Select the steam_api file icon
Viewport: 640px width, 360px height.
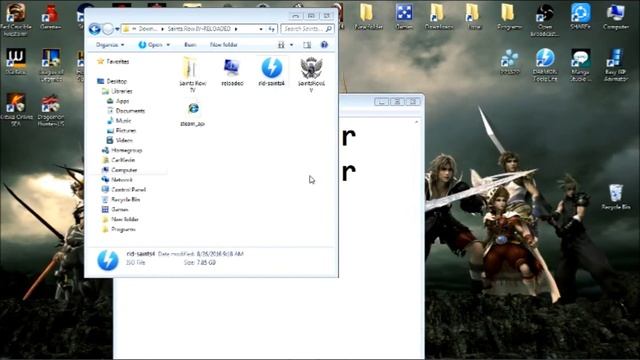[193, 115]
